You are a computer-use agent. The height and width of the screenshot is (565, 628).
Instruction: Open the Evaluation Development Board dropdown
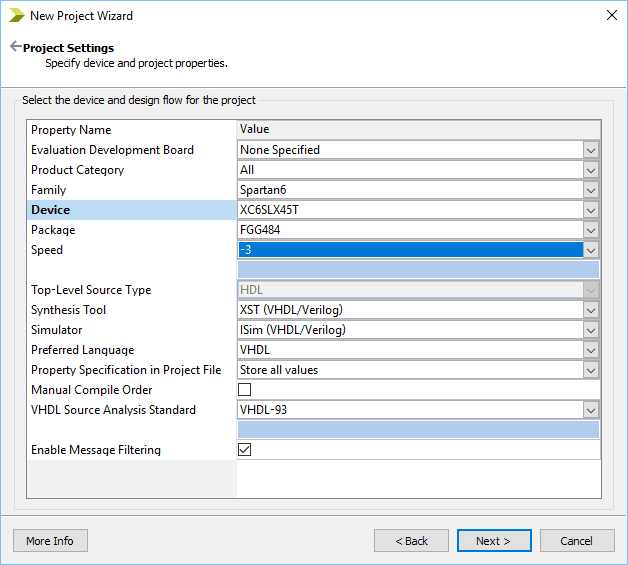coord(591,150)
